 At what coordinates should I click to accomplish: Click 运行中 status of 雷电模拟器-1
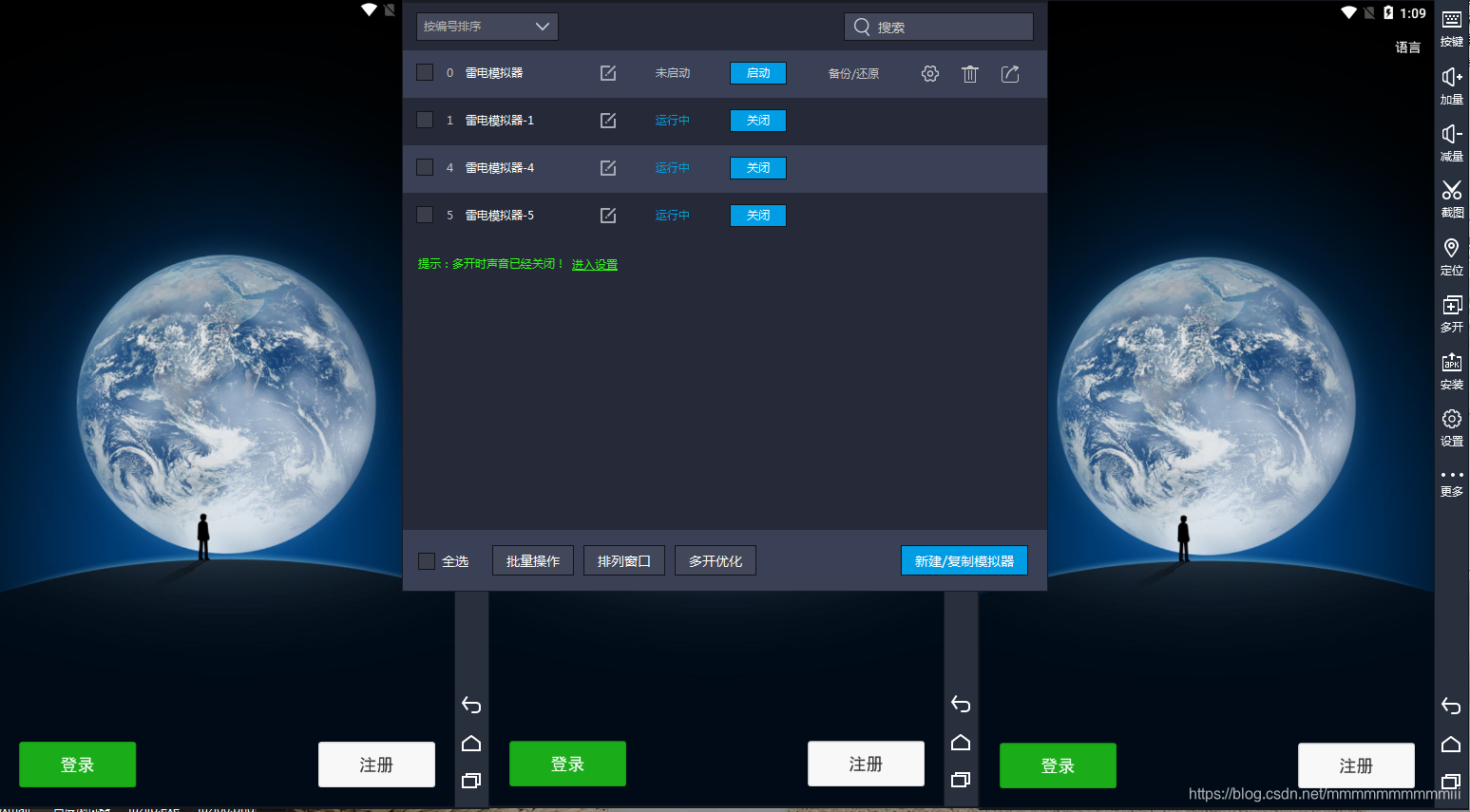click(673, 121)
